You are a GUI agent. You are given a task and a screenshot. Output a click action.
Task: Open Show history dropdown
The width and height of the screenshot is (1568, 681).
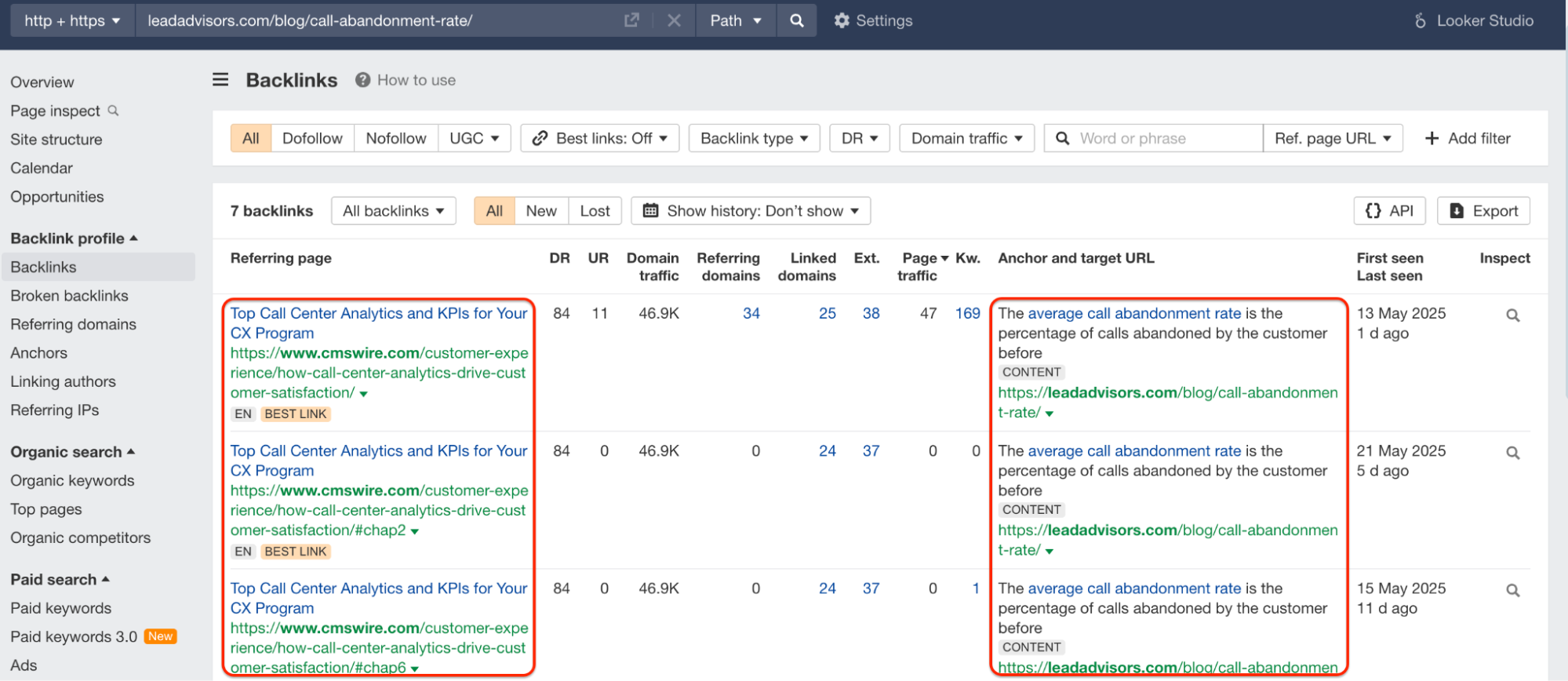pos(751,210)
